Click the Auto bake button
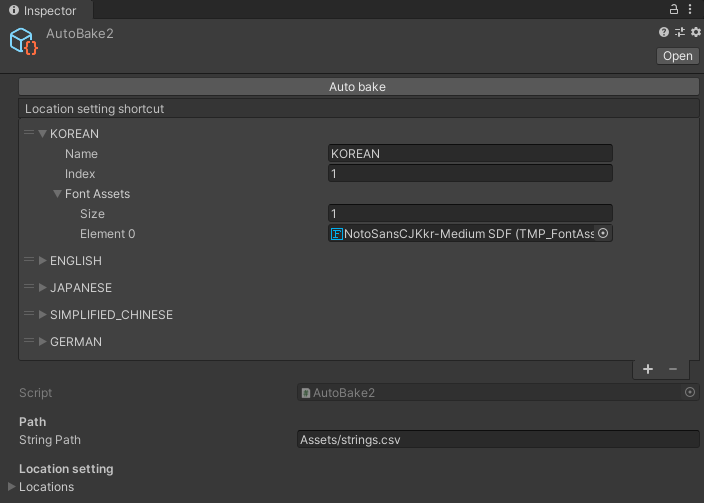 pos(358,87)
